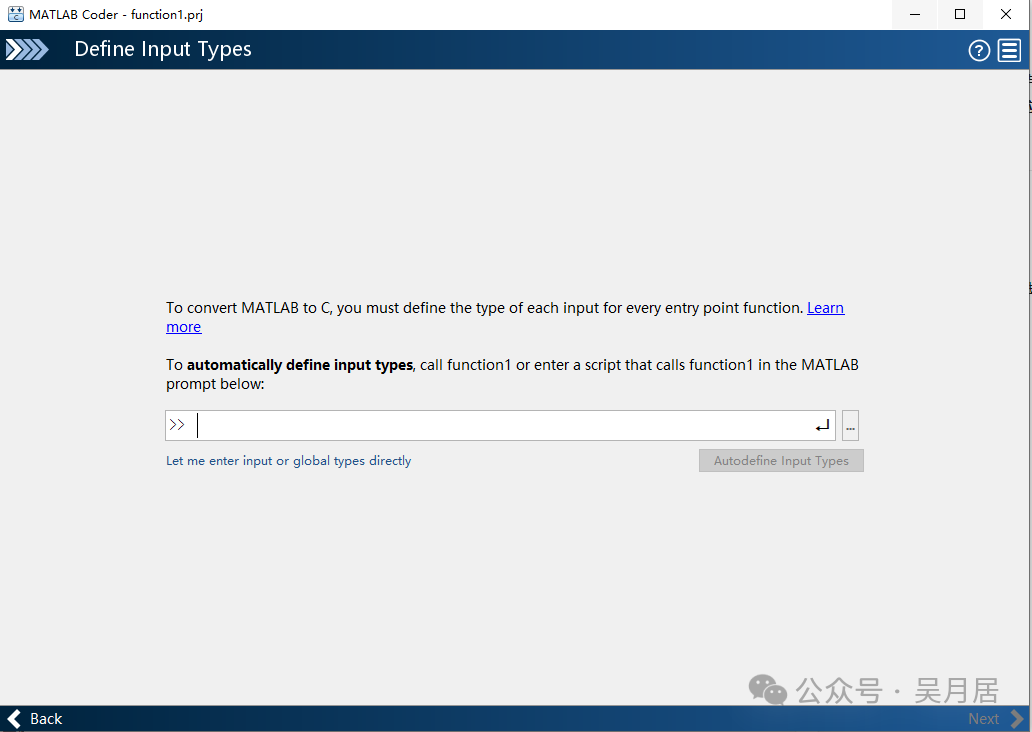Click Let me enter input or global types directly

click(x=288, y=461)
